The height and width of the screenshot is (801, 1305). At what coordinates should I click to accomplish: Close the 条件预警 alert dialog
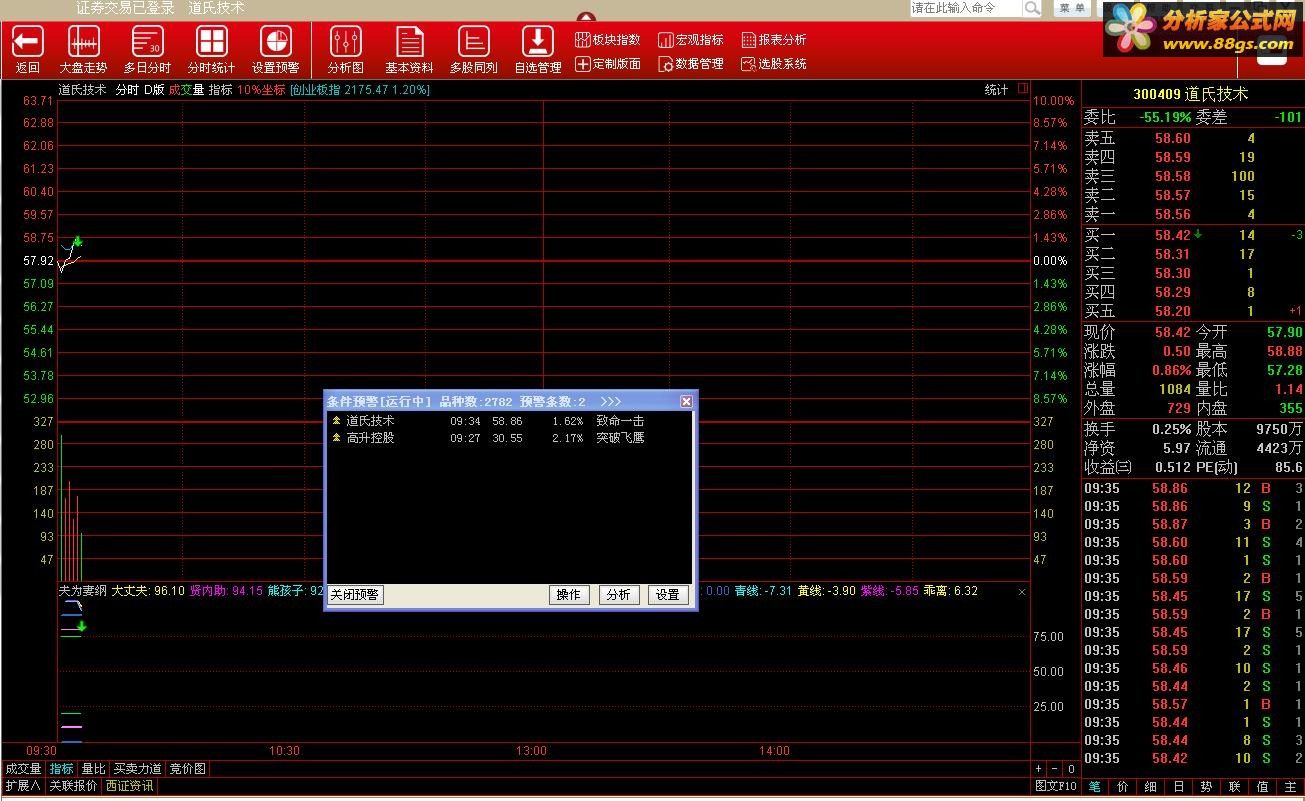686,401
